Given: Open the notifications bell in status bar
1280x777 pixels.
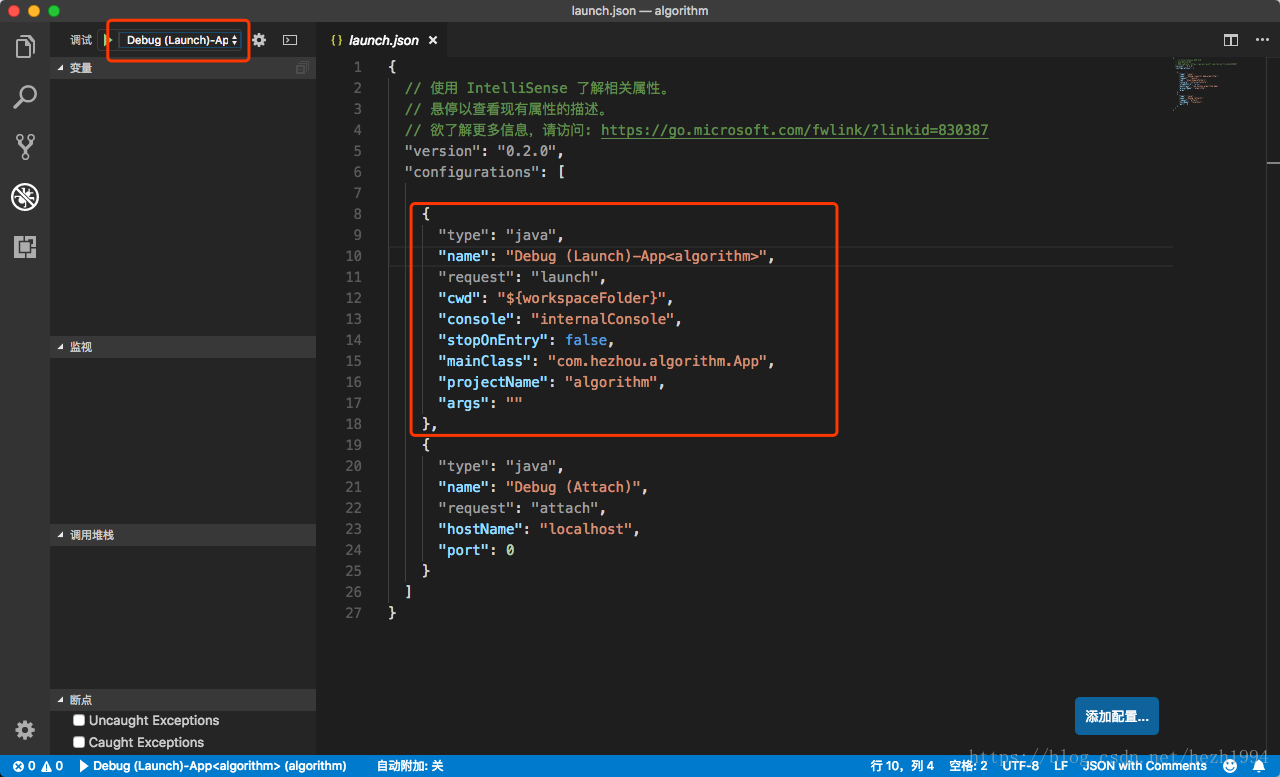Looking at the screenshot, I should point(1257,766).
